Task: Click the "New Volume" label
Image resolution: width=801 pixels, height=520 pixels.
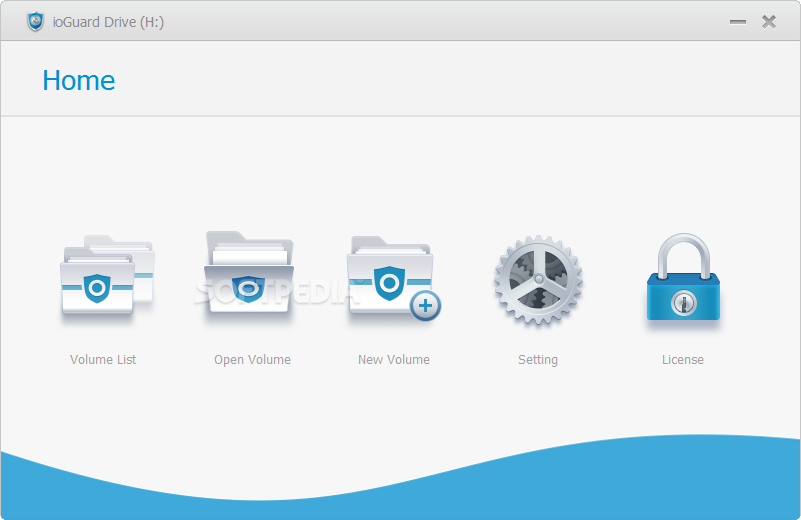Action: tap(394, 360)
